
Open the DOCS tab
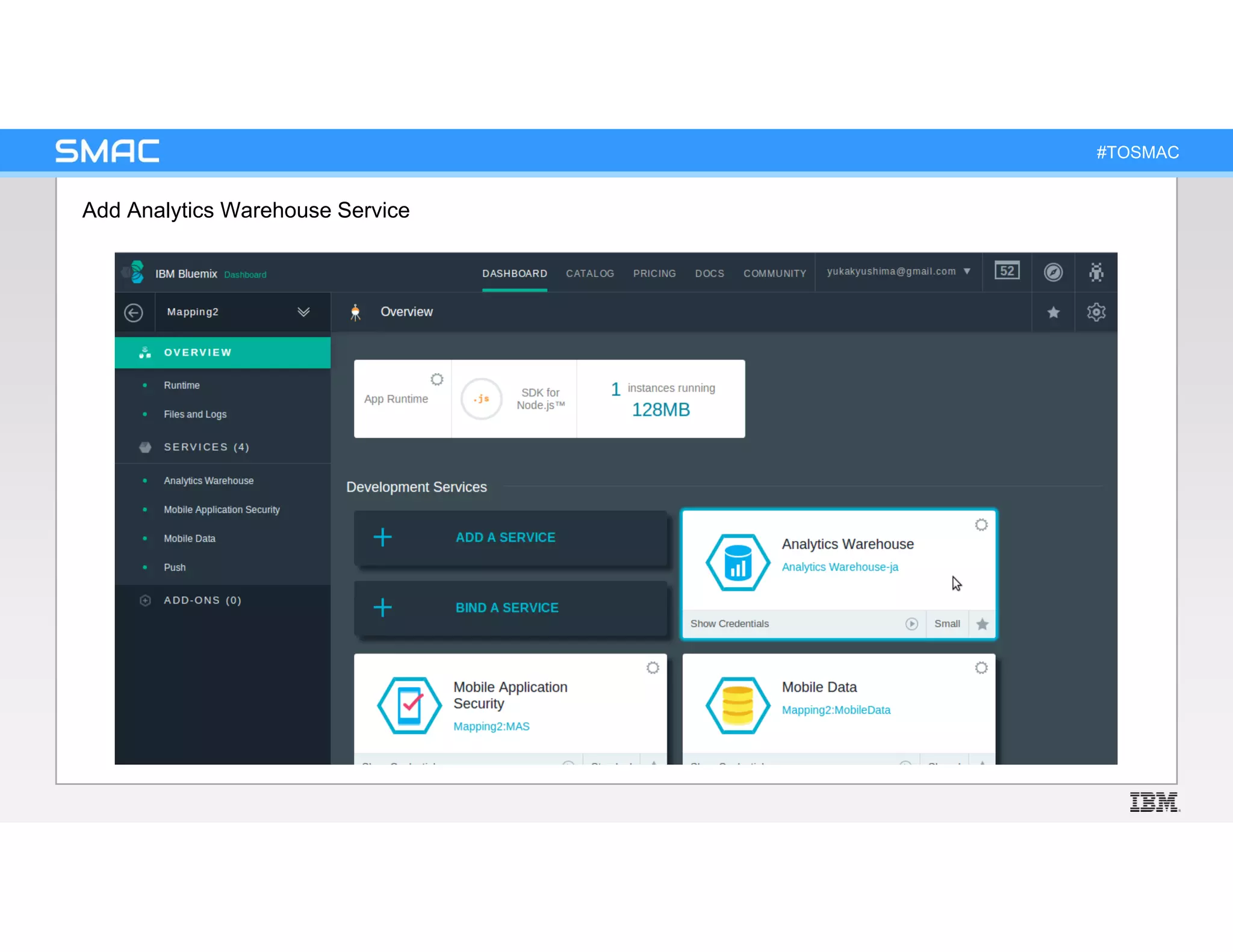709,273
